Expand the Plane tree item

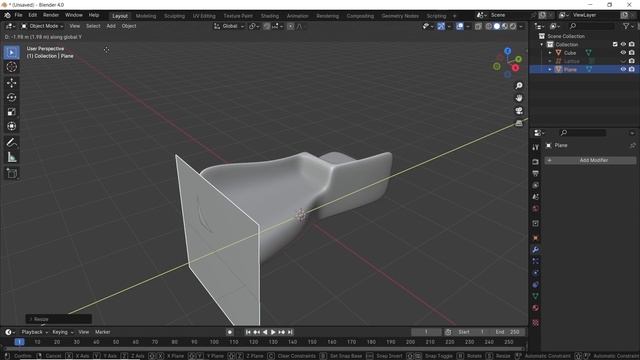pyautogui.click(x=550, y=69)
